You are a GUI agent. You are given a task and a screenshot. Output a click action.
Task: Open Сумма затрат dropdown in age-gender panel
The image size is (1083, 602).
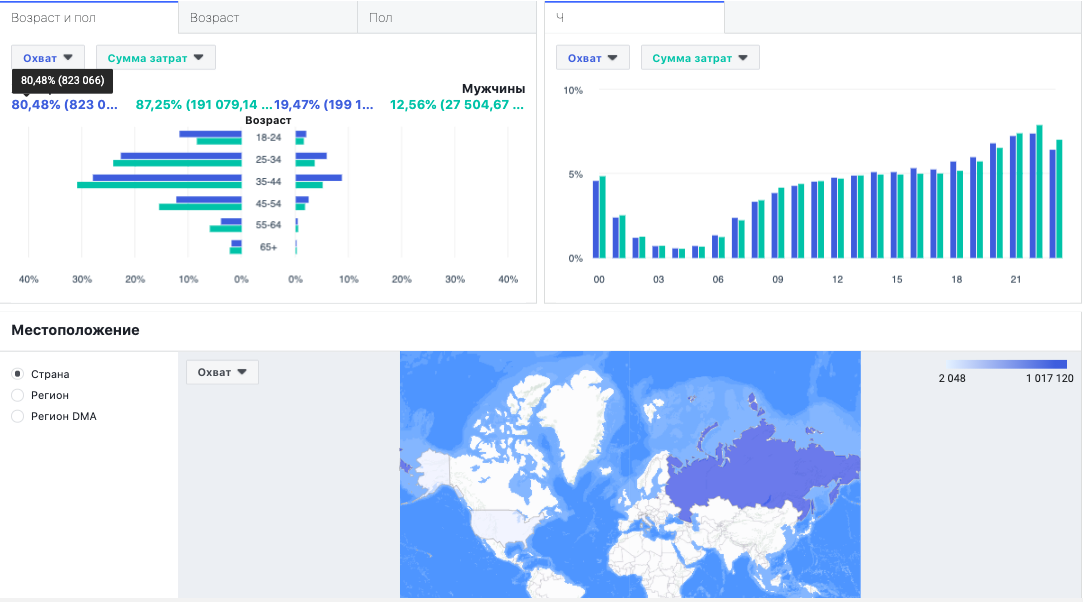click(x=155, y=57)
